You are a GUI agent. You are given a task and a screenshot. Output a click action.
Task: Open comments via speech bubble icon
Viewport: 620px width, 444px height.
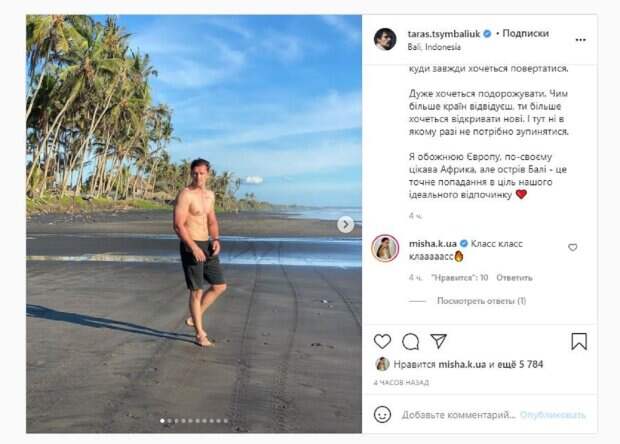click(410, 341)
